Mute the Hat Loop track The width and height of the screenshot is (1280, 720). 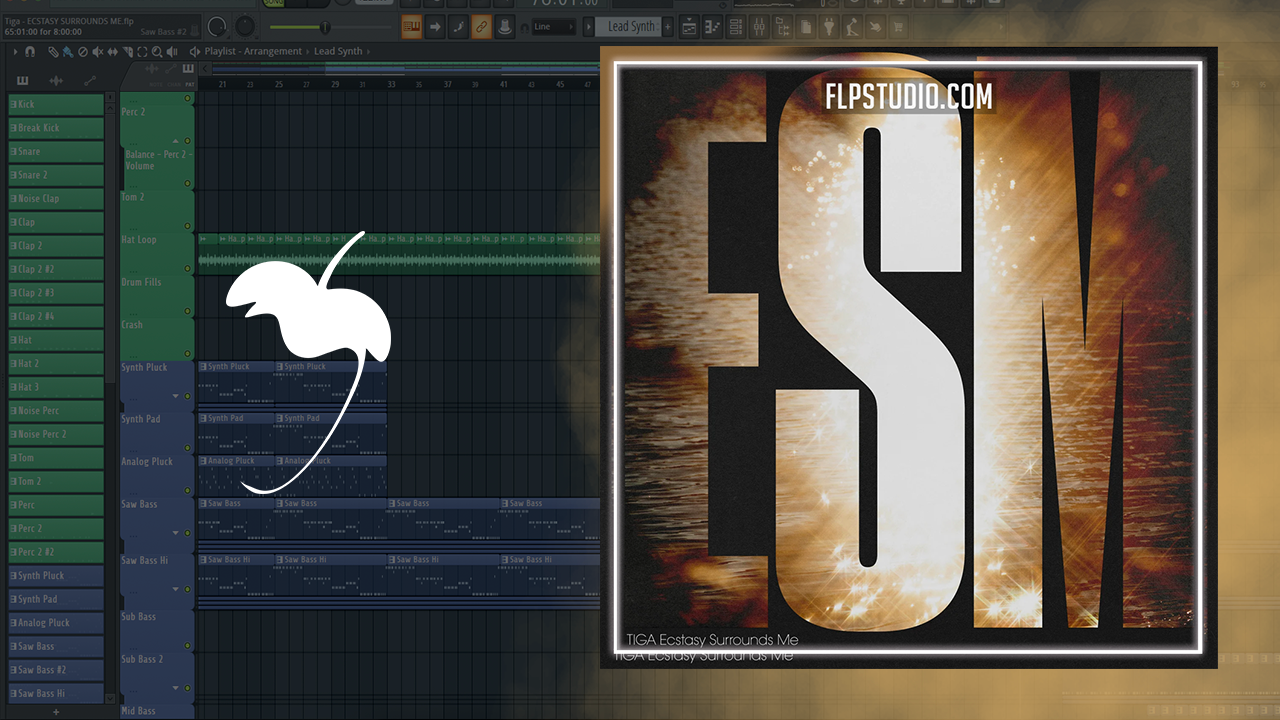tap(187, 269)
